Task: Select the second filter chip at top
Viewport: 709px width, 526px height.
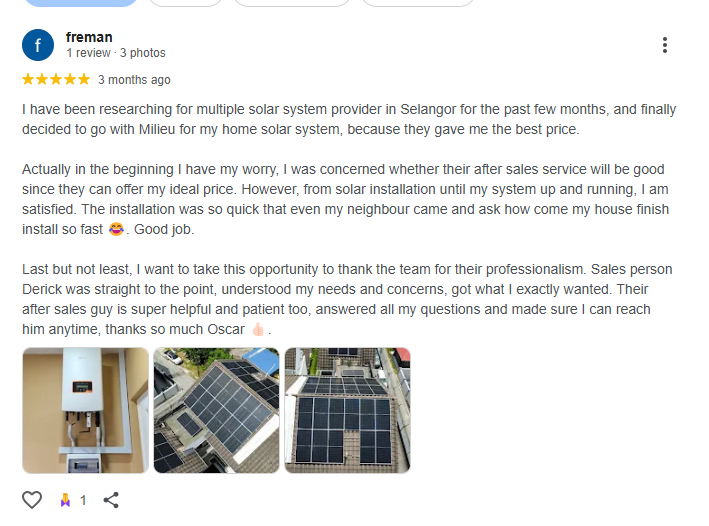Action: (x=185, y=3)
